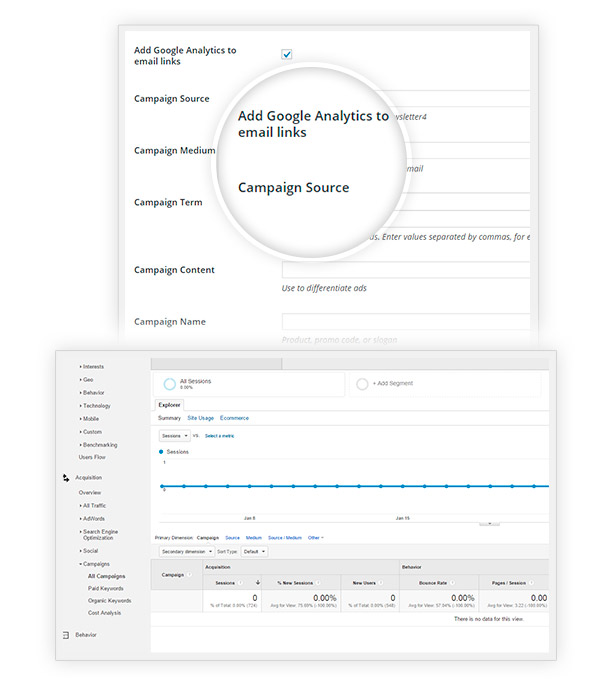Uncheck Add Google Analytics to email links checkbox
Screen dimensions: 603x681
click(x=287, y=54)
